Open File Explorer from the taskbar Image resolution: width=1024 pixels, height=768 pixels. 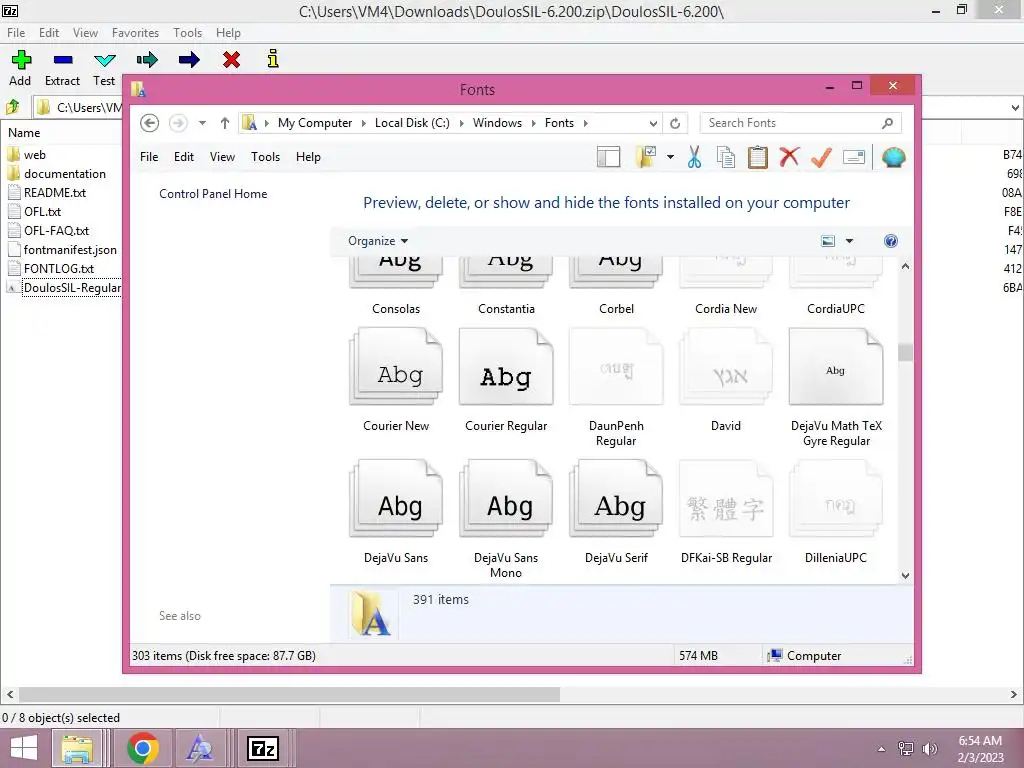pyautogui.click(x=77, y=748)
